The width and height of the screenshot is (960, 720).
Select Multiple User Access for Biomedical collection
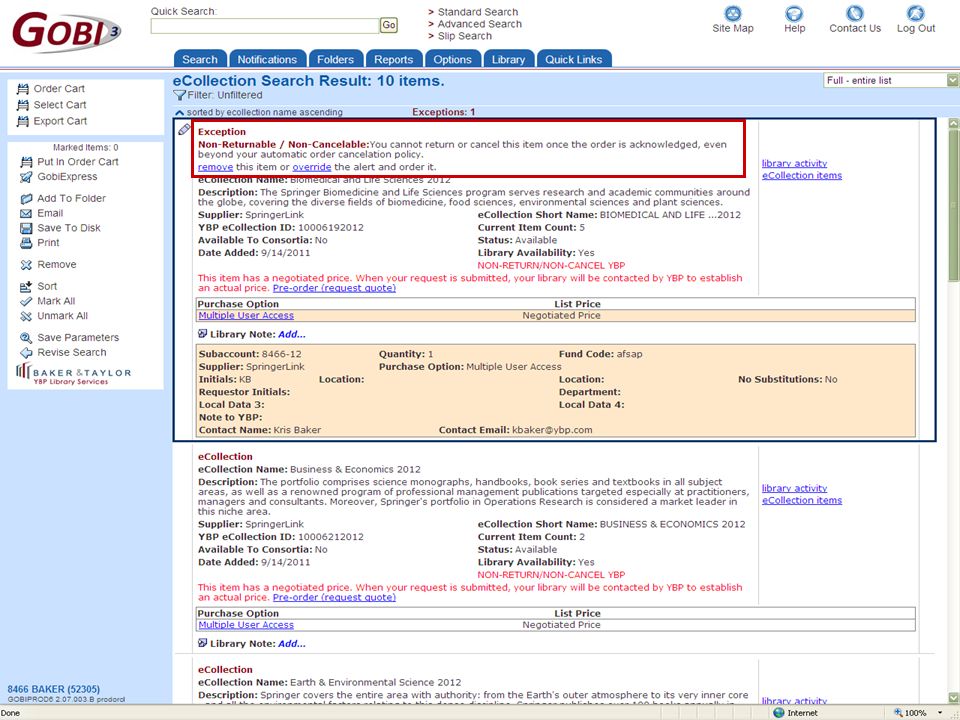(246, 316)
